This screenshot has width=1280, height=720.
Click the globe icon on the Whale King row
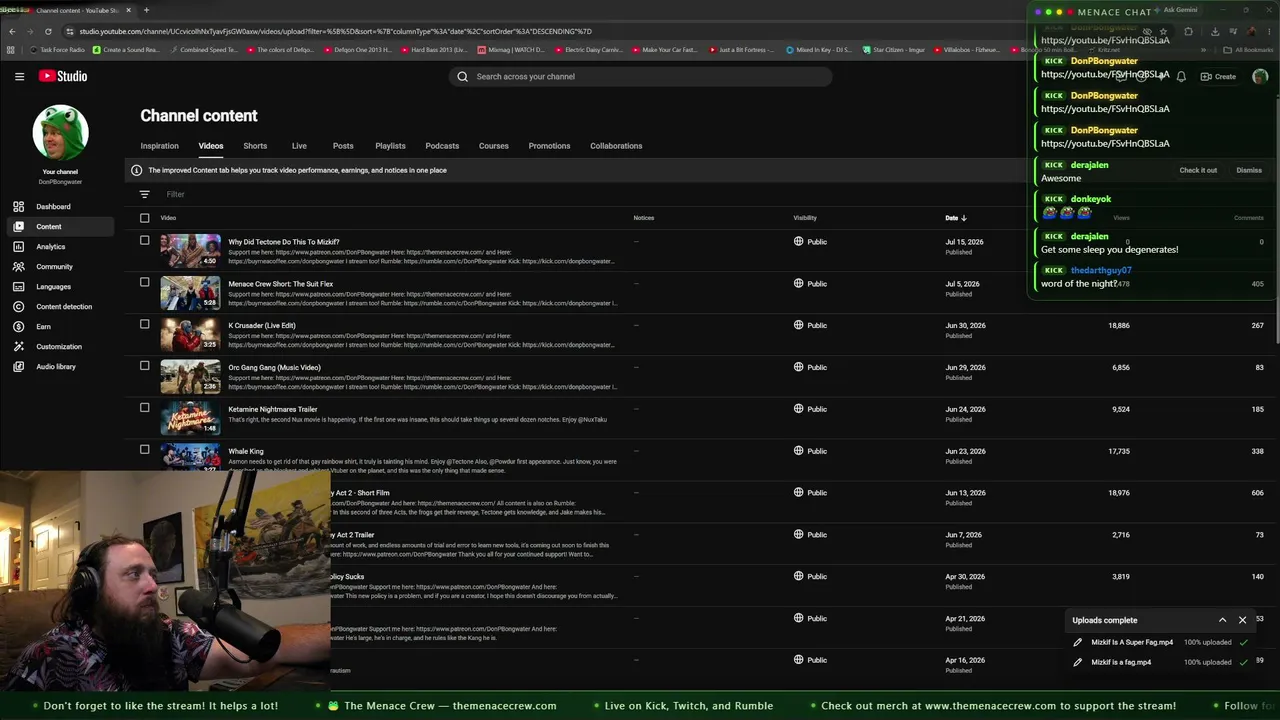pos(798,451)
